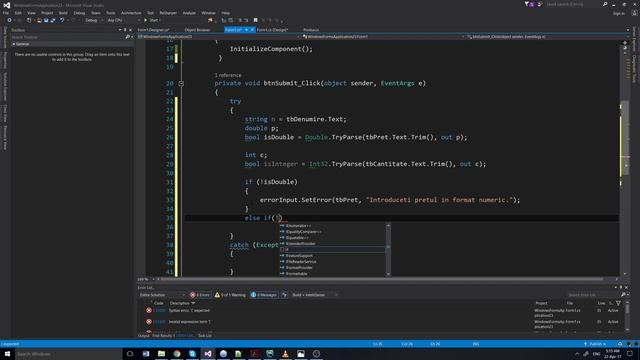The width and height of the screenshot is (640, 360).
Task: Click the Quick Launch search field
Action: pyautogui.click(x=573, y=4)
